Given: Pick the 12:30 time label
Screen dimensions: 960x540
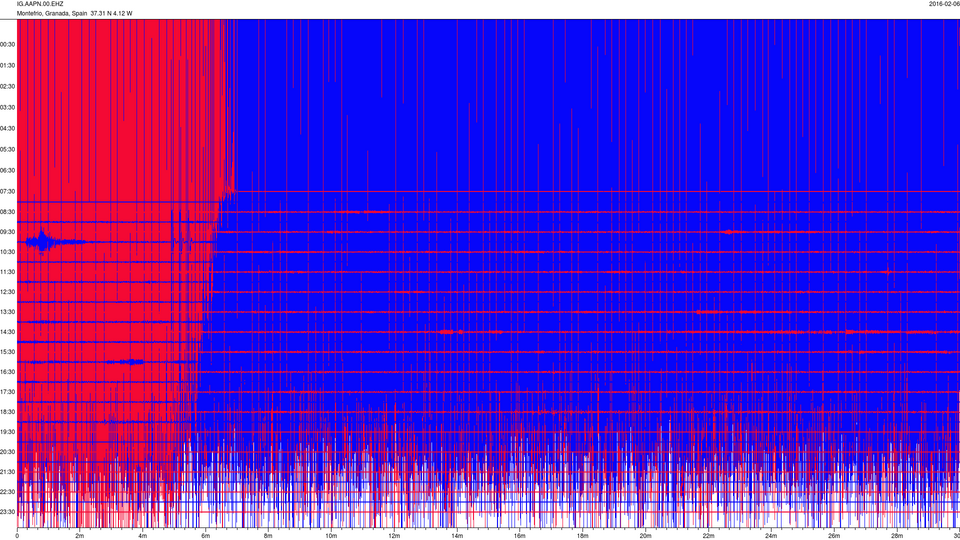Looking at the screenshot, I should (7, 292).
